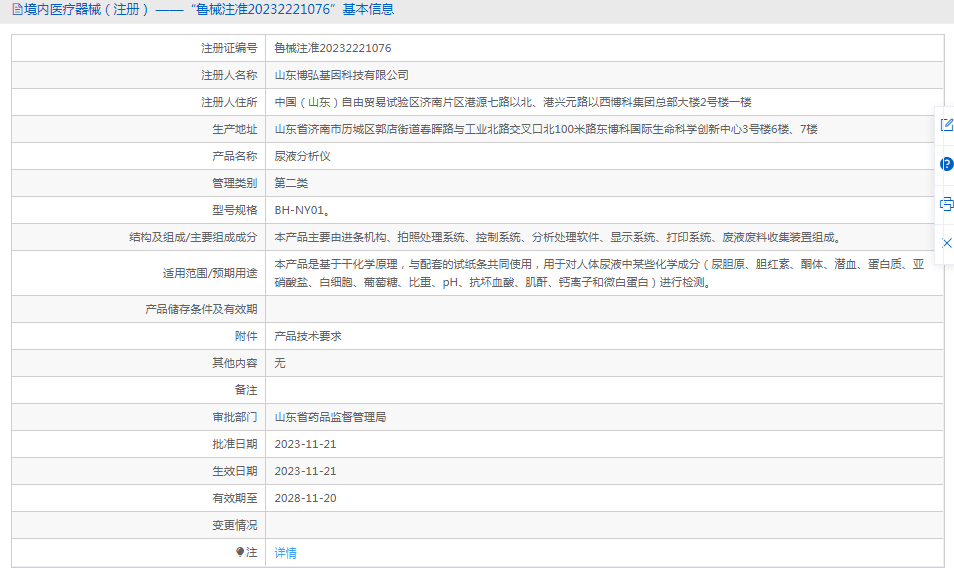
Task: Click the 结构及组成/主要组成成分 label
Action: pyautogui.click(x=193, y=237)
